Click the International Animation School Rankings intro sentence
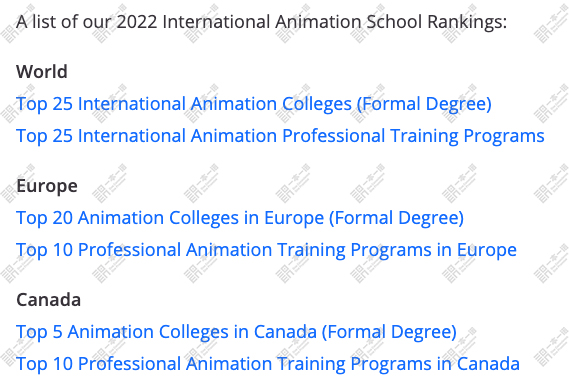The width and height of the screenshot is (570, 386). pyautogui.click(x=261, y=22)
